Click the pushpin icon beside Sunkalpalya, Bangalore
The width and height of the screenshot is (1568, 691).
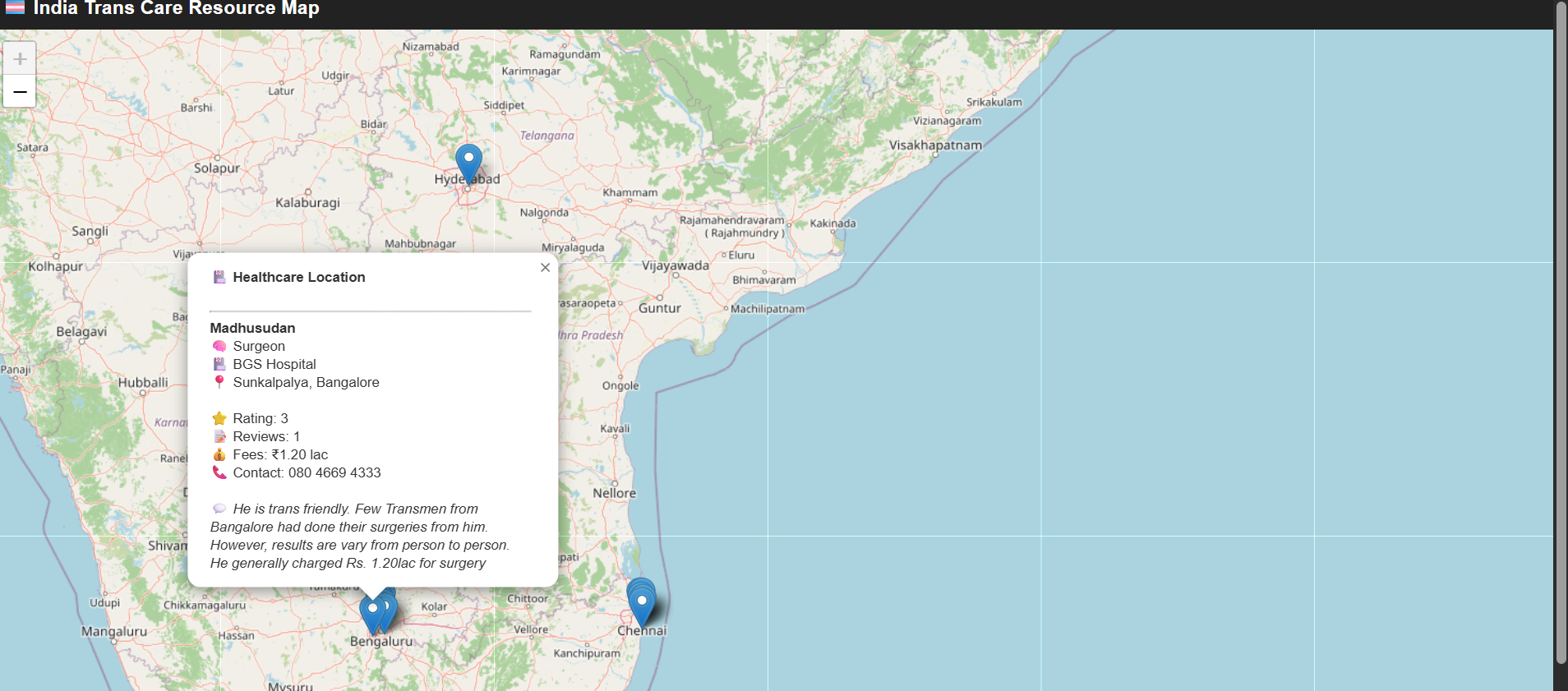pyautogui.click(x=219, y=382)
